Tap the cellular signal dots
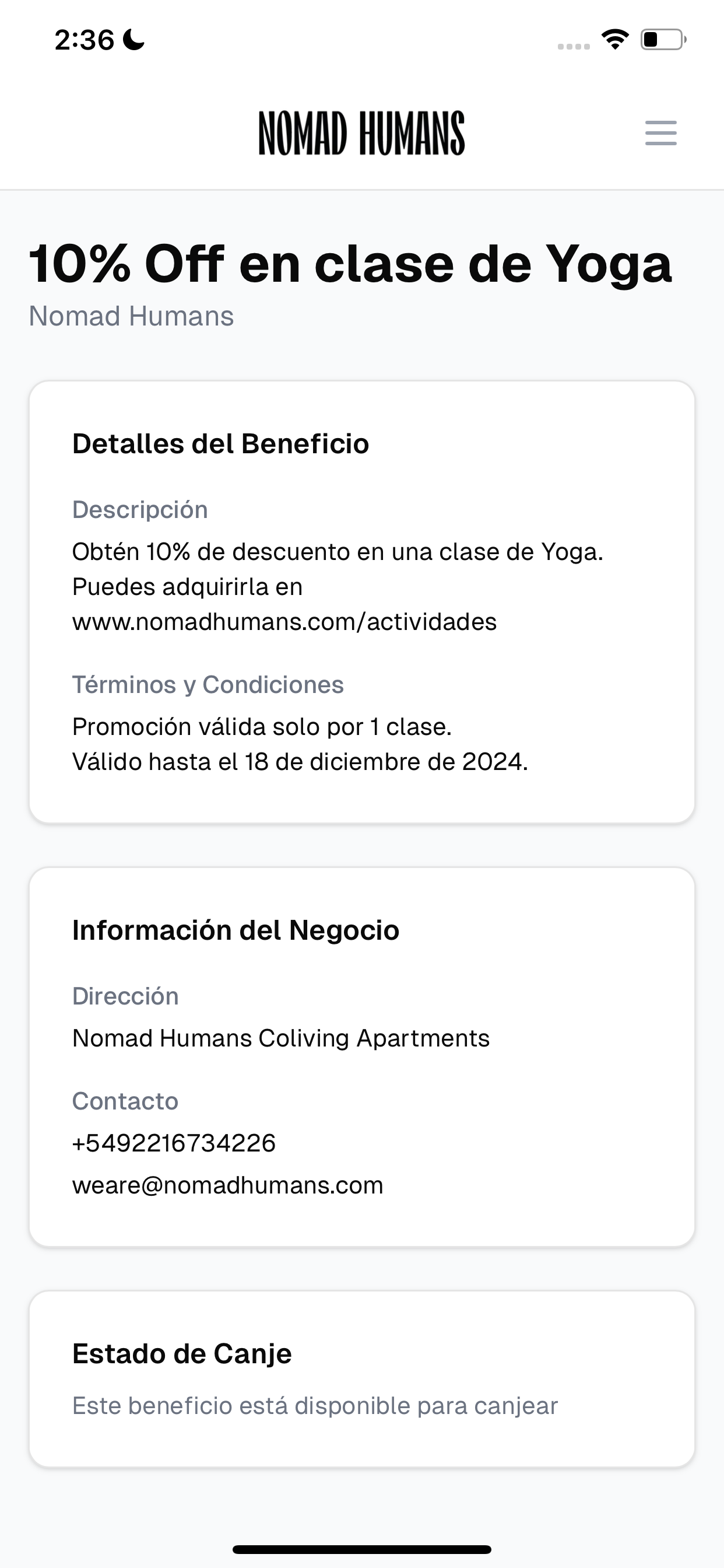 tap(574, 46)
